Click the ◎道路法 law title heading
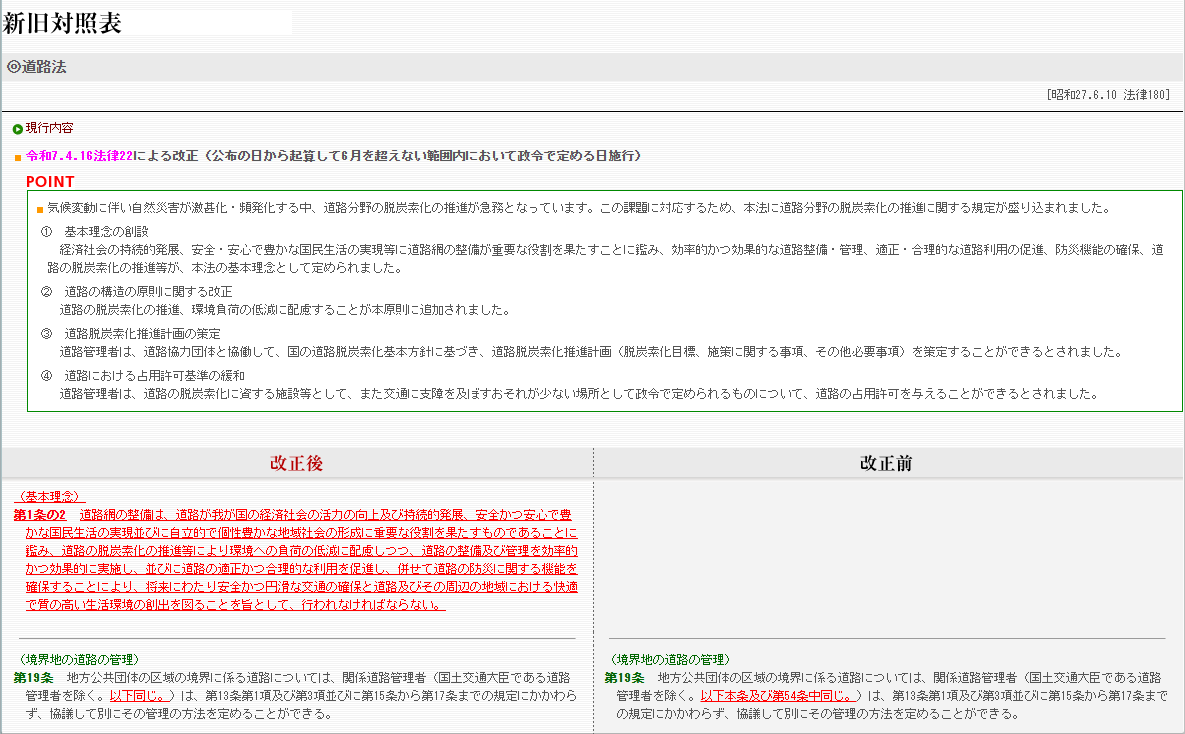Screen dimensions: 1185x734 coord(36,67)
